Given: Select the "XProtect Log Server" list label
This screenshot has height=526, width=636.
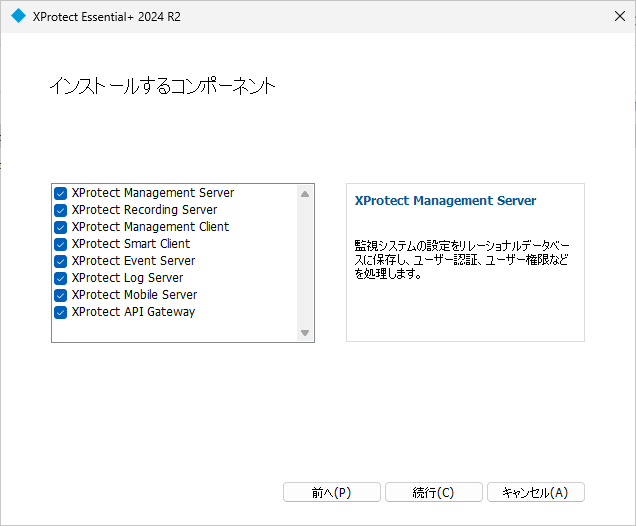Looking at the screenshot, I should (x=127, y=278).
